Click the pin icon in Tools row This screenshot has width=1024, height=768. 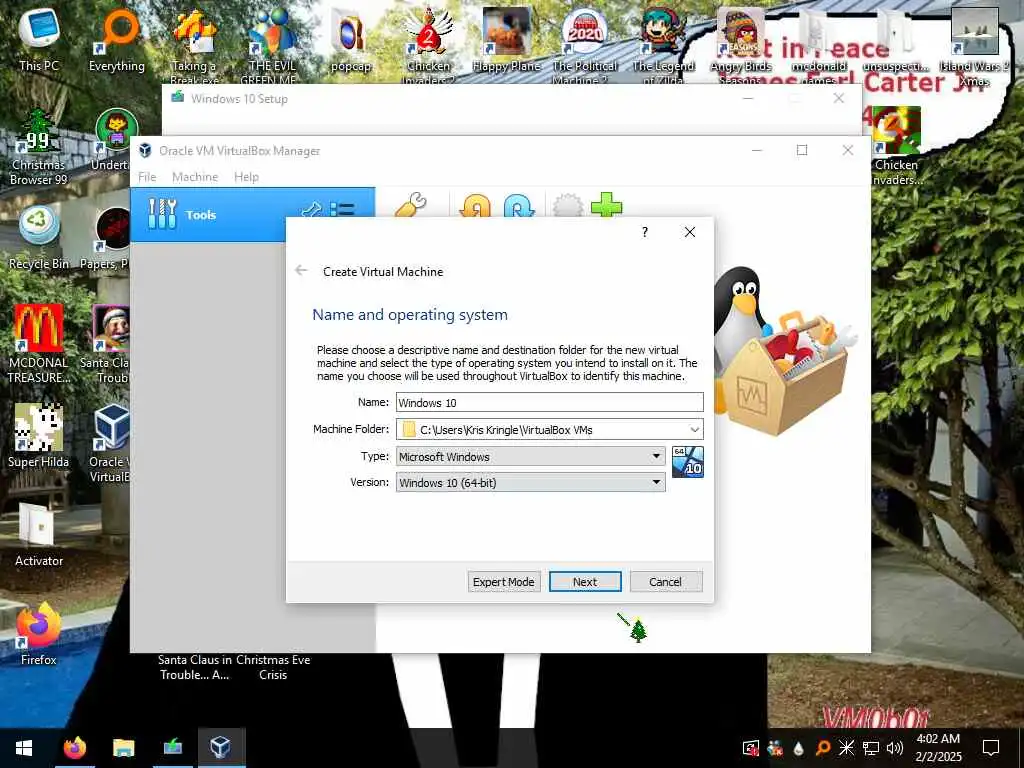[x=312, y=210]
